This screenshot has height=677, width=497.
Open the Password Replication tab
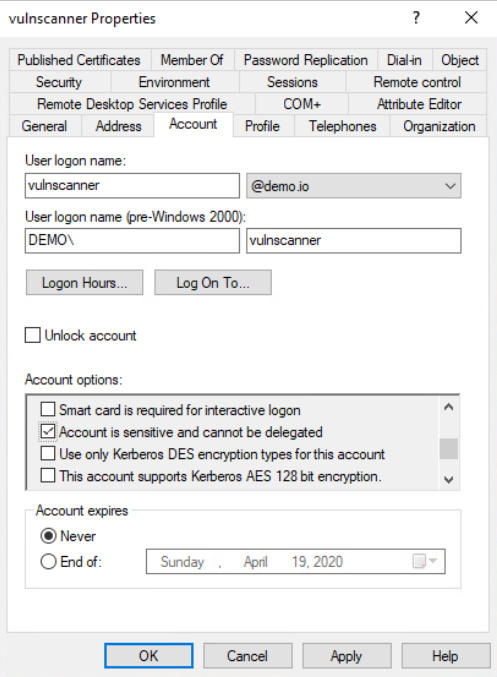306,60
